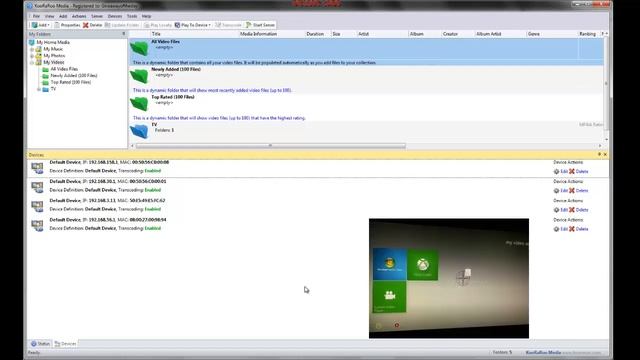The image size is (640, 360).
Task: Sort by Album column header
Action: click(417, 34)
